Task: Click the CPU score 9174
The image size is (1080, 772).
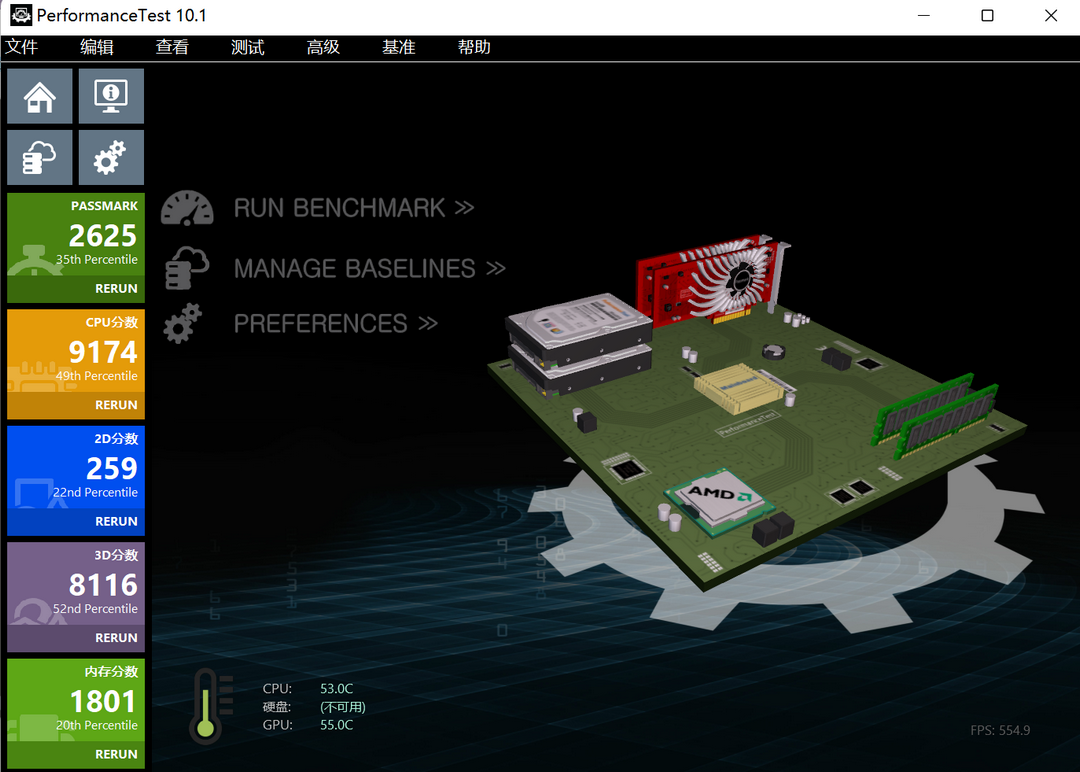Action: (103, 353)
